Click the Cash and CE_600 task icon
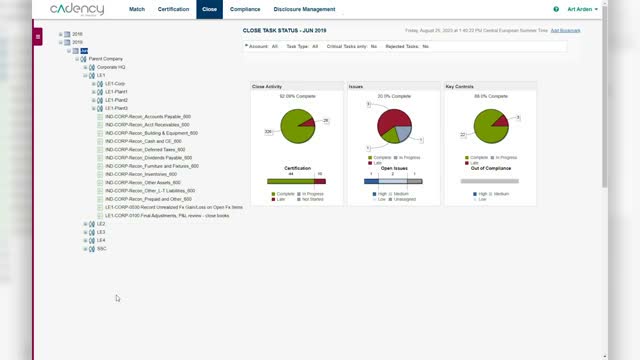The height and width of the screenshot is (360, 640). 100,141
